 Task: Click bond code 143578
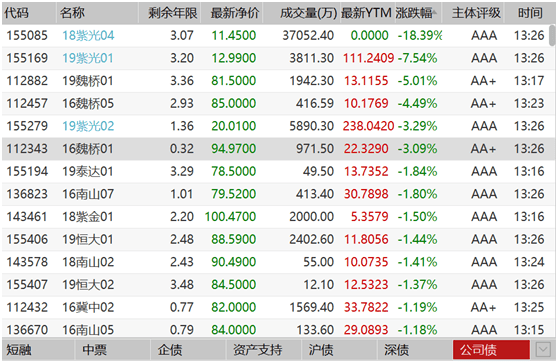pos(27,262)
